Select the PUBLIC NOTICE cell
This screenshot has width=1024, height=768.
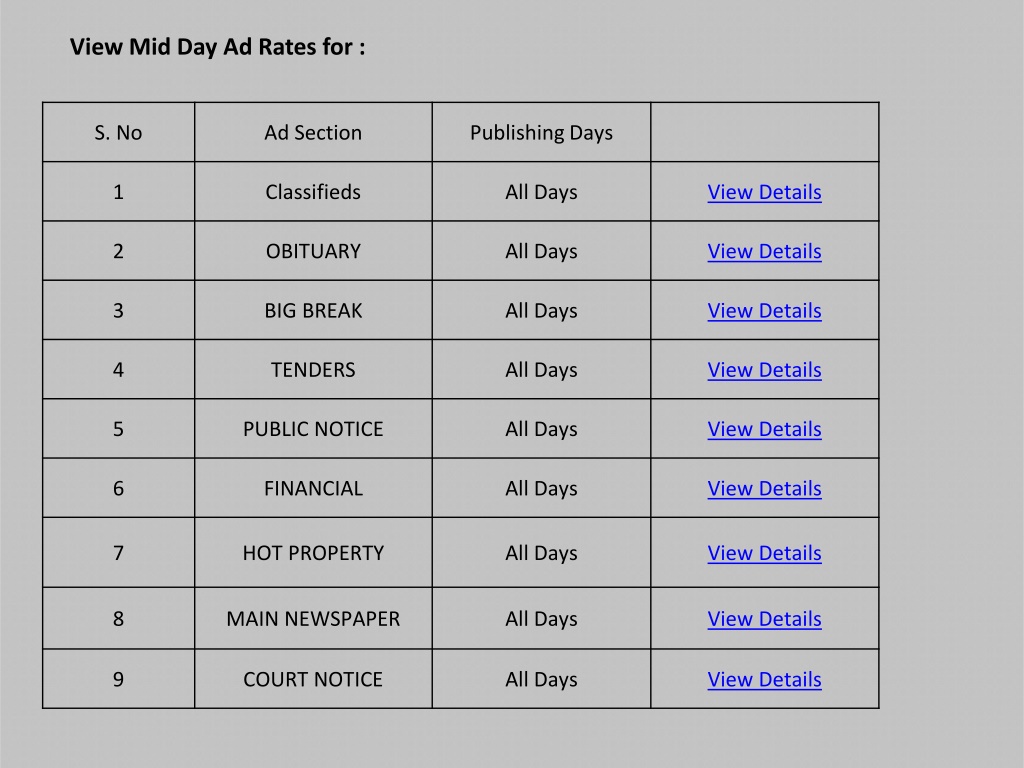coord(313,429)
